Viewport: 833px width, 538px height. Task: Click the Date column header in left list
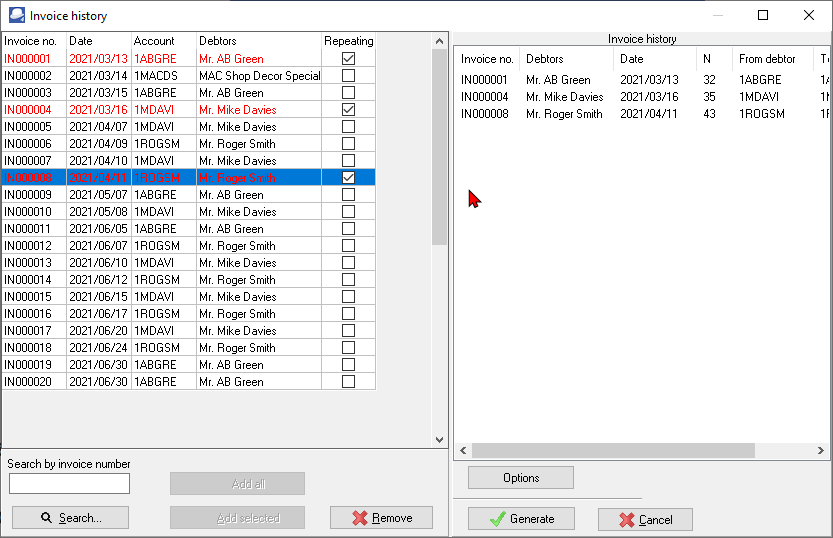pyautogui.click(x=99, y=41)
